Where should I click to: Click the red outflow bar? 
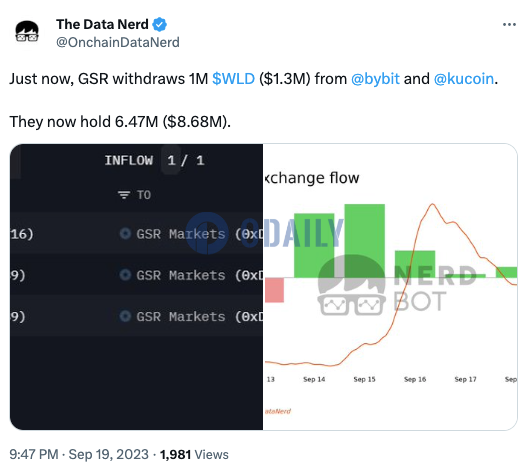click(274, 290)
